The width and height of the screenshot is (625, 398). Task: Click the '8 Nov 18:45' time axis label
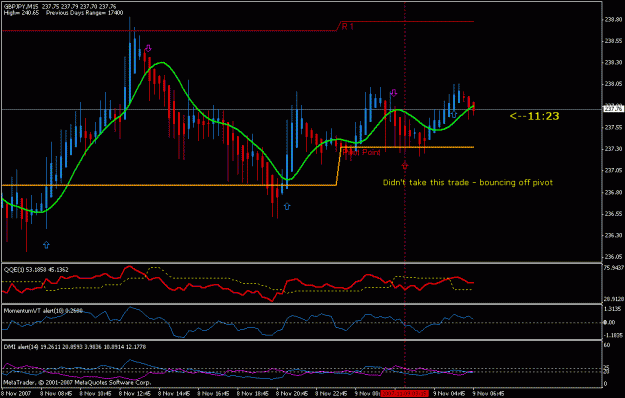[x=253, y=394]
